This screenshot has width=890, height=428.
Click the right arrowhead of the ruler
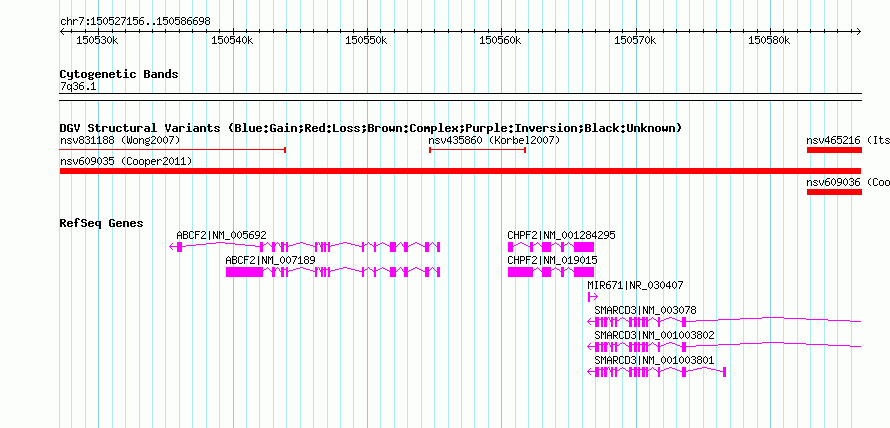(859, 32)
